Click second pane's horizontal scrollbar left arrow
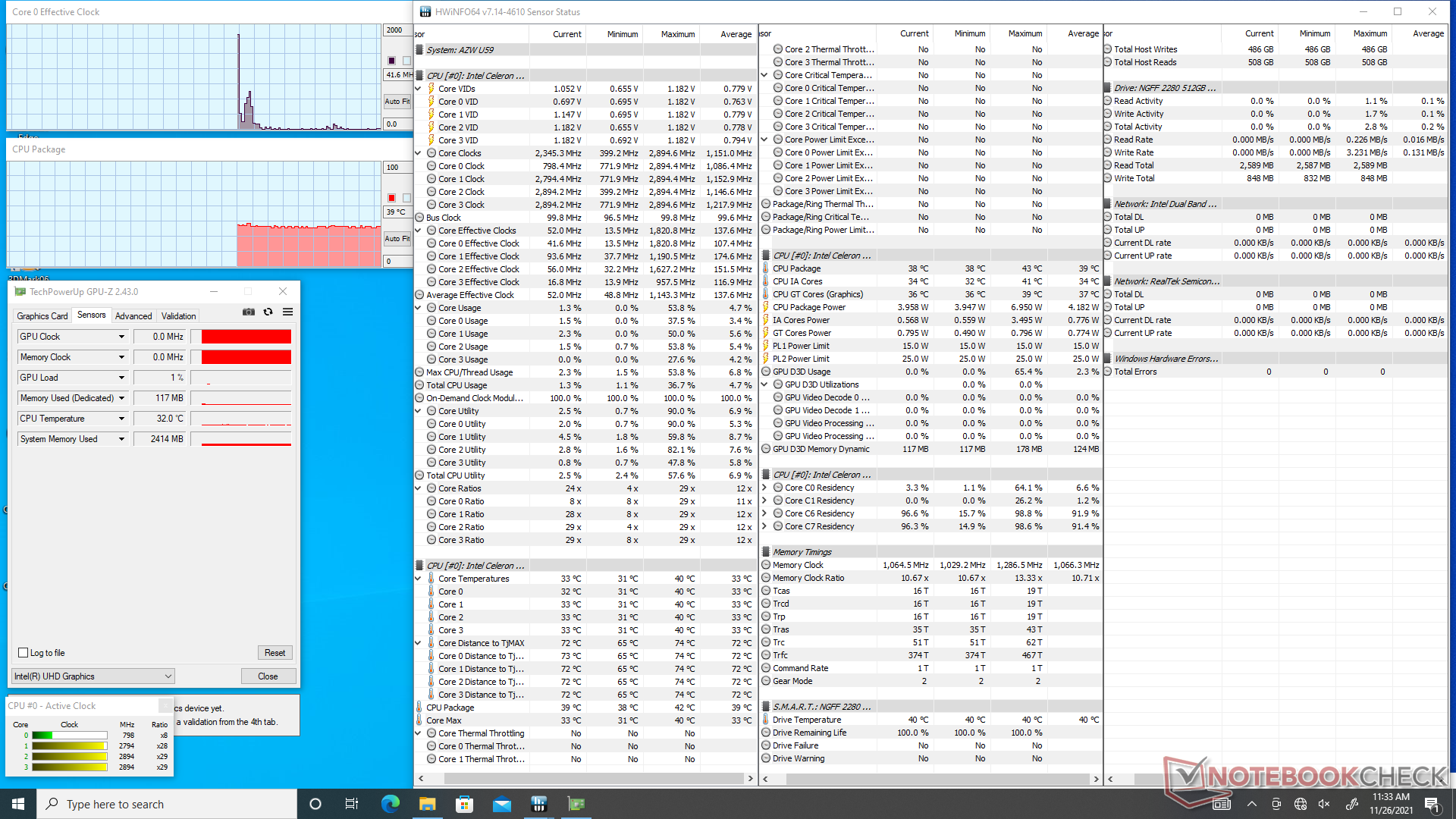 (765, 779)
